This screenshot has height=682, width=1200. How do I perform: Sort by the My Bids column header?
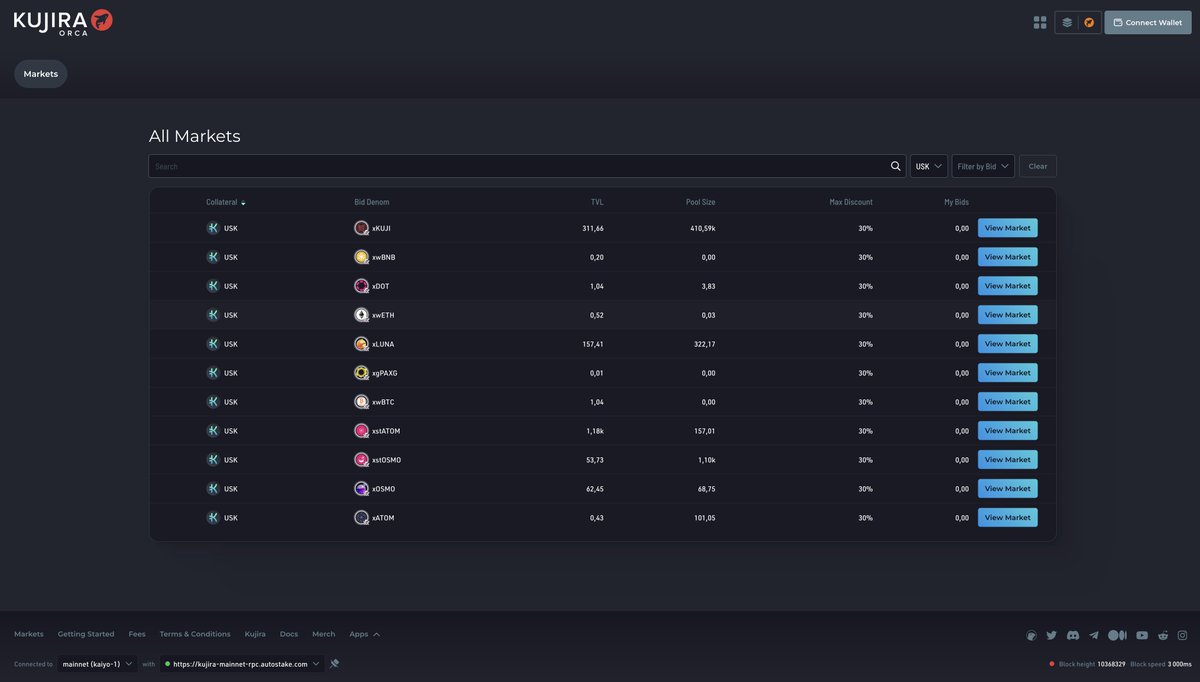click(956, 202)
